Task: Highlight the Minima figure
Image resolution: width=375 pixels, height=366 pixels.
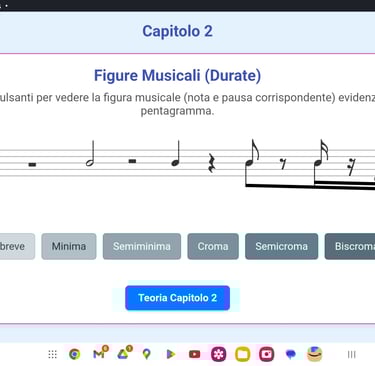Action: [69, 246]
